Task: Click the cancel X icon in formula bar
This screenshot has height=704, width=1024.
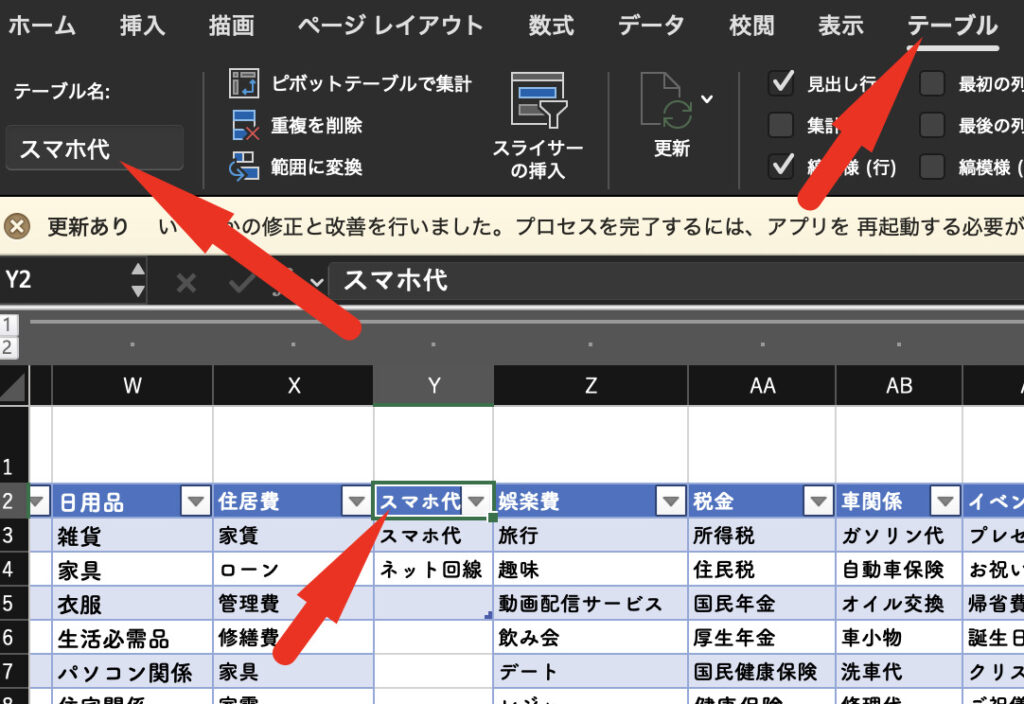Action: pos(186,283)
